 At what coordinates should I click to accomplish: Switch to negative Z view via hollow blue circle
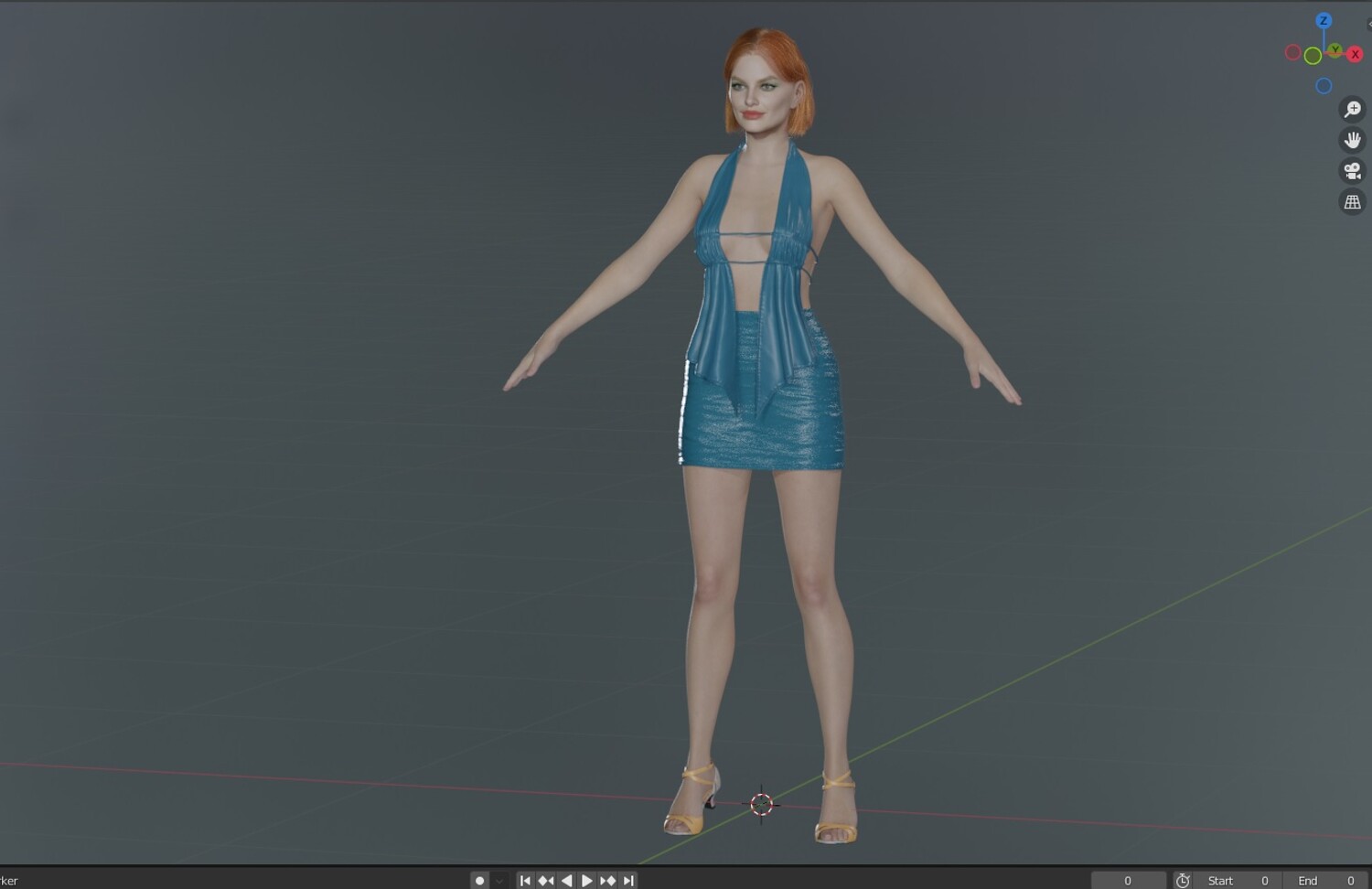click(x=1324, y=86)
